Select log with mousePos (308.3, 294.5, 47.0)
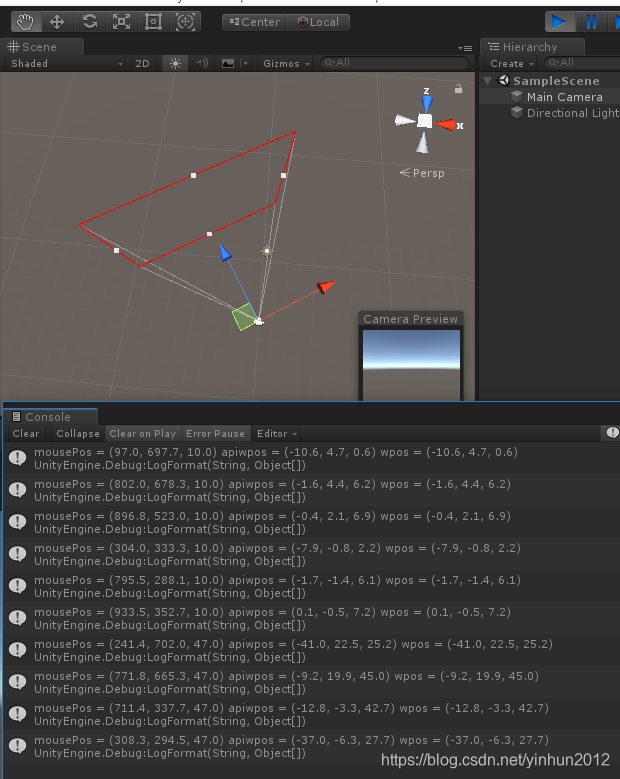The height and width of the screenshot is (779, 620). (x=311, y=746)
